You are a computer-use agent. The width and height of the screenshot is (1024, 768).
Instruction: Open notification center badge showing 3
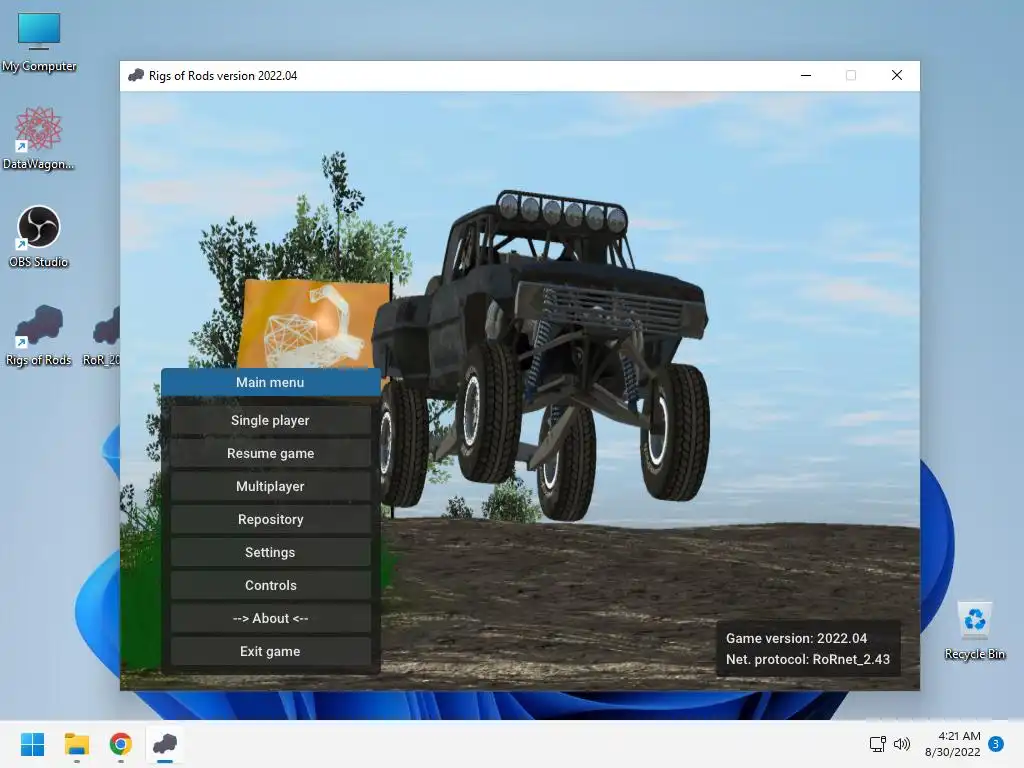pyautogui.click(x=996, y=744)
